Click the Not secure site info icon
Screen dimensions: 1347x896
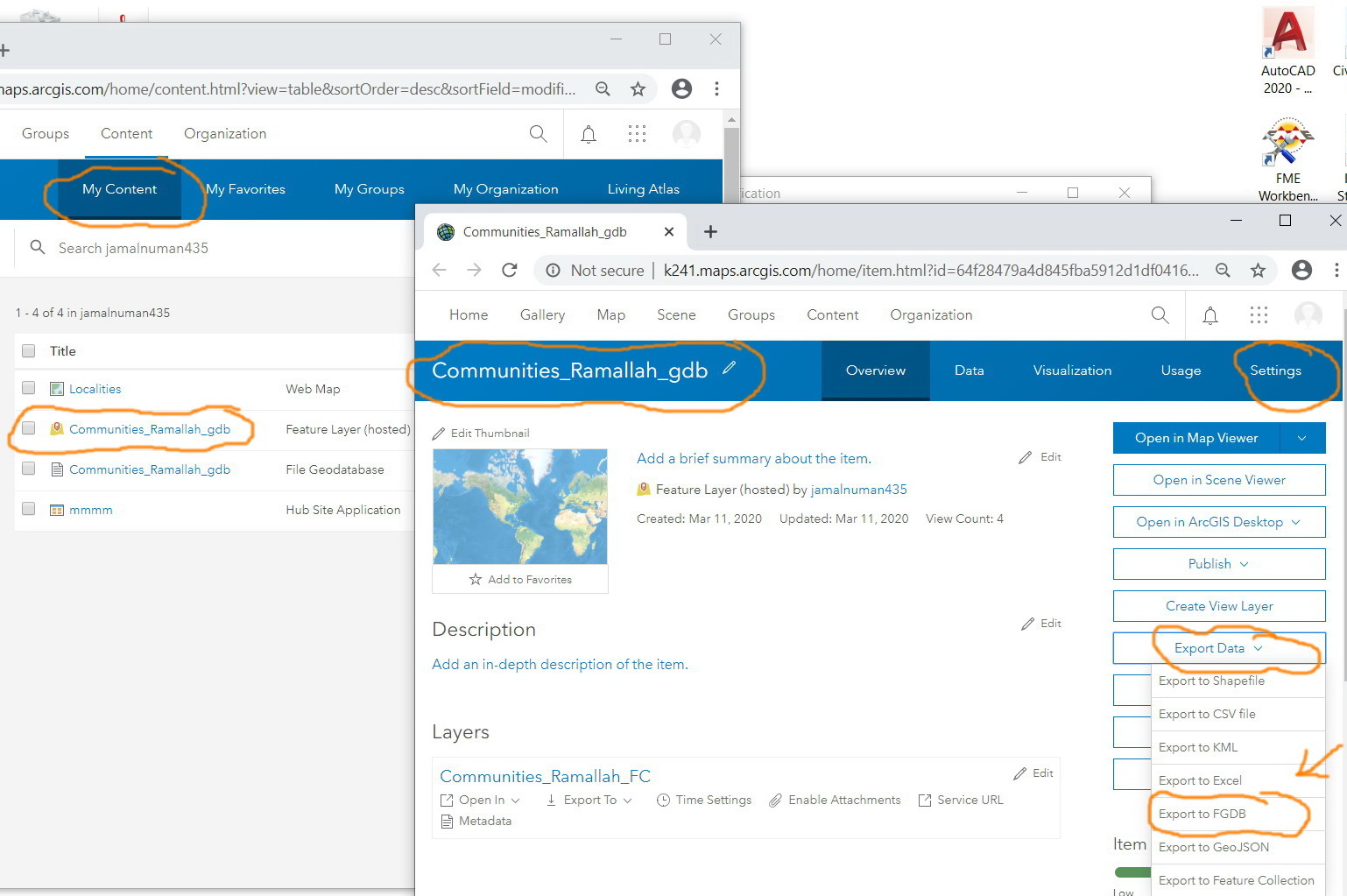point(554,271)
